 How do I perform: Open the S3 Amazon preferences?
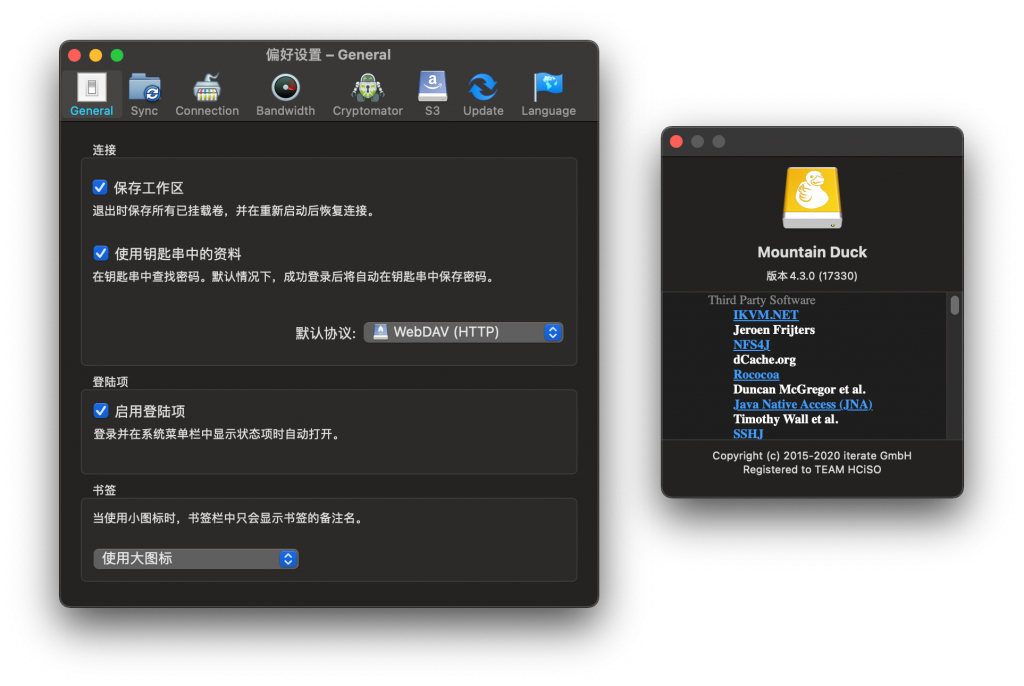coord(432,94)
